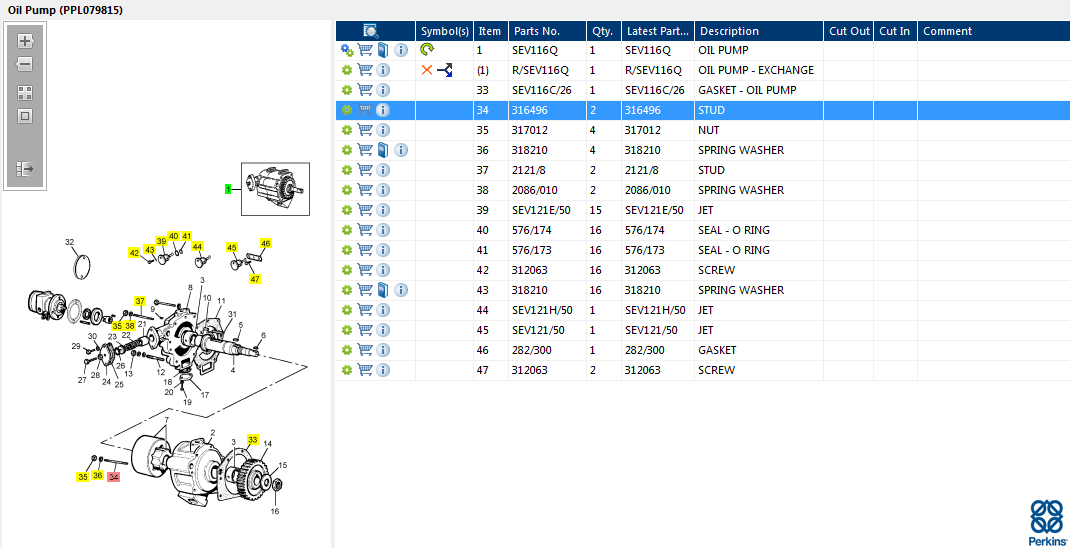Click the single-square fit view icon

[x=25, y=116]
